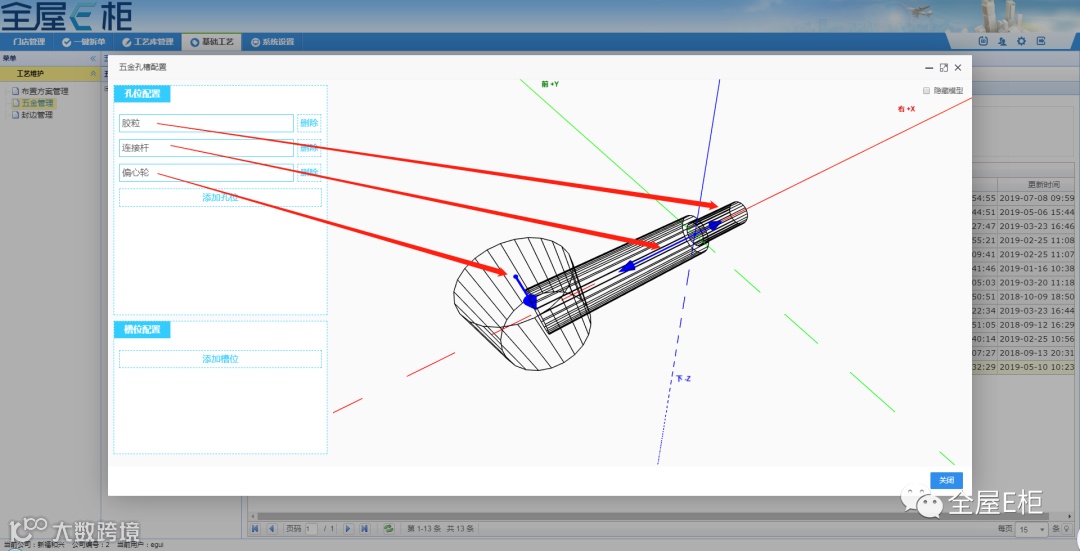Open the 工艺库管理 menu tab
This screenshot has width=1080, height=551.
[147, 42]
